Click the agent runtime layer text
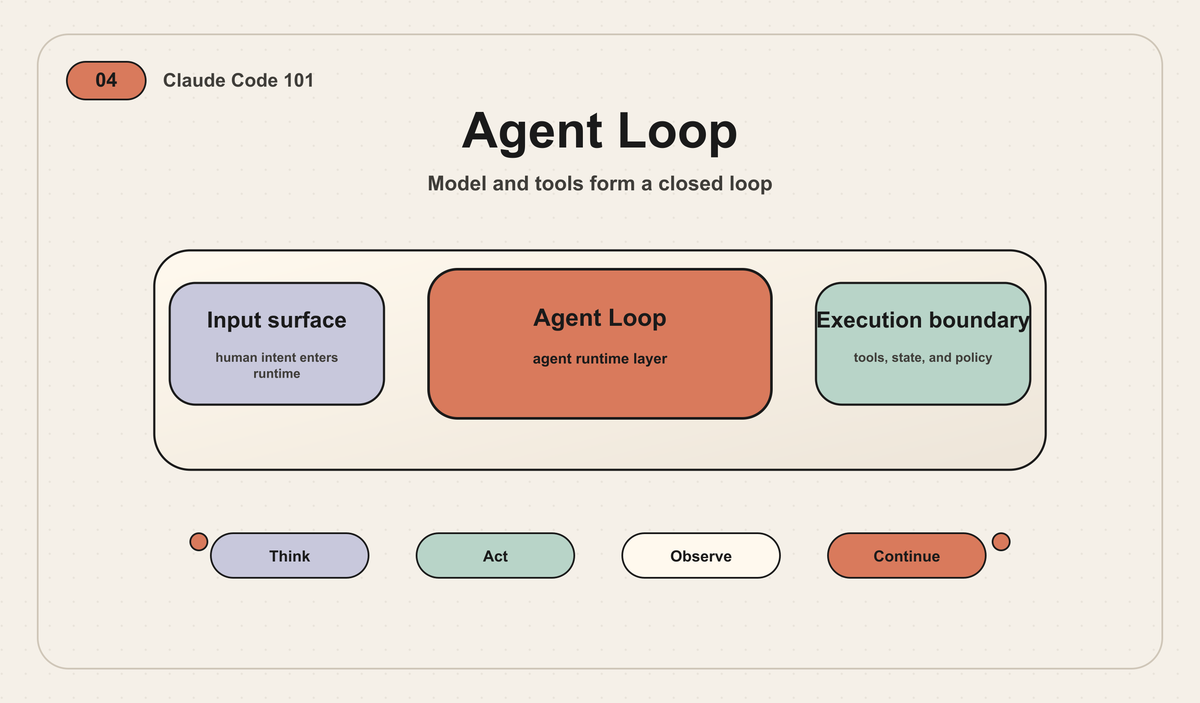Screen dimensions: 1200x703 (x=600, y=358)
